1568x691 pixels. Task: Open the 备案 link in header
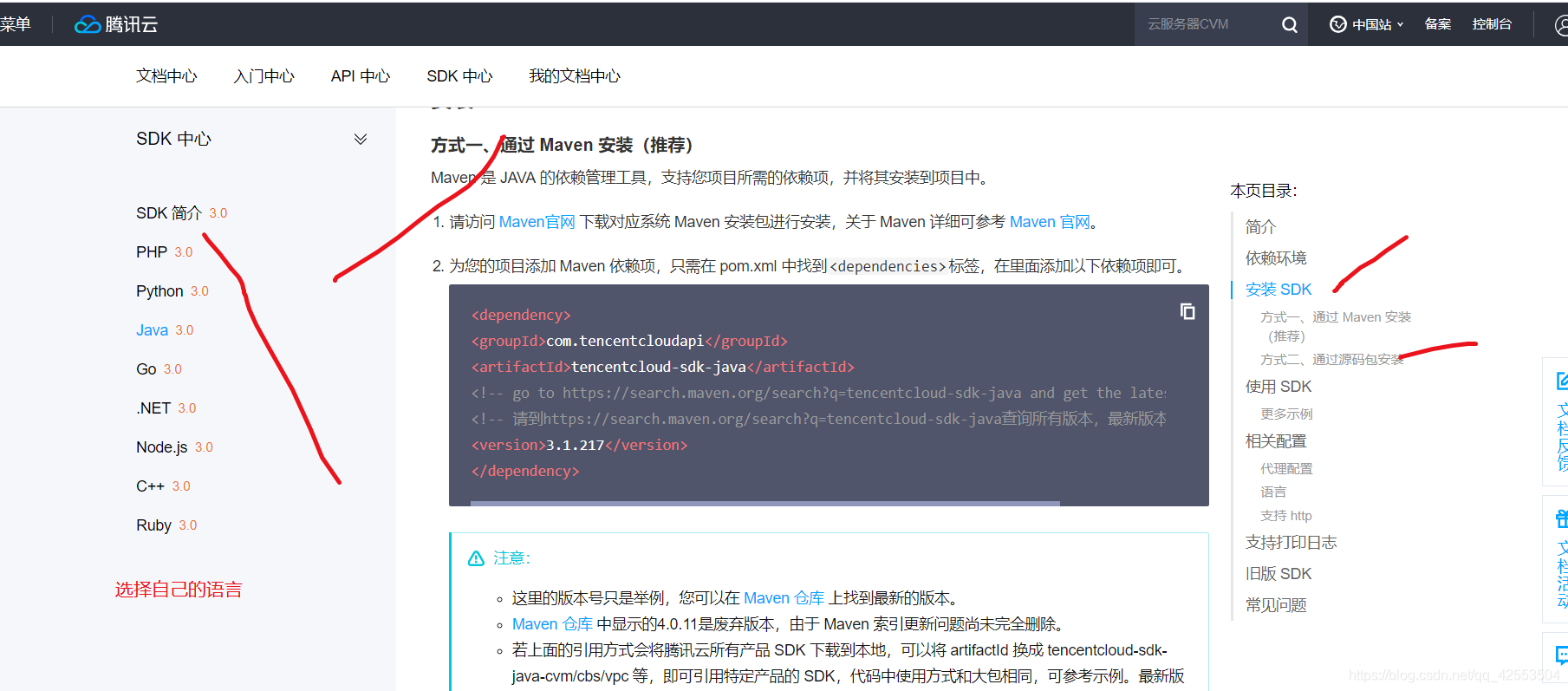[x=1438, y=24]
